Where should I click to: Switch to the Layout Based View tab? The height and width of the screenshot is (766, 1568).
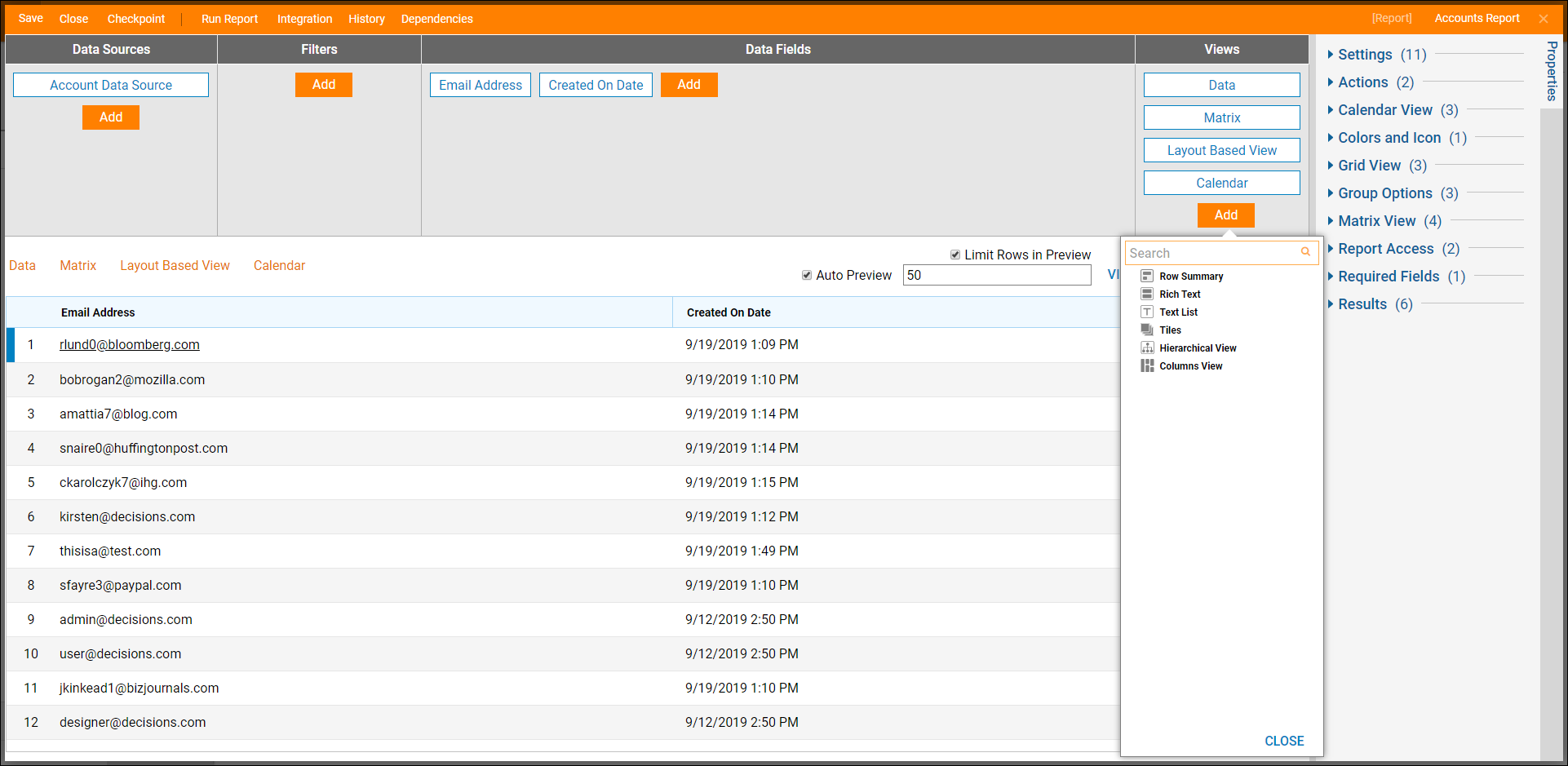[175, 265]
